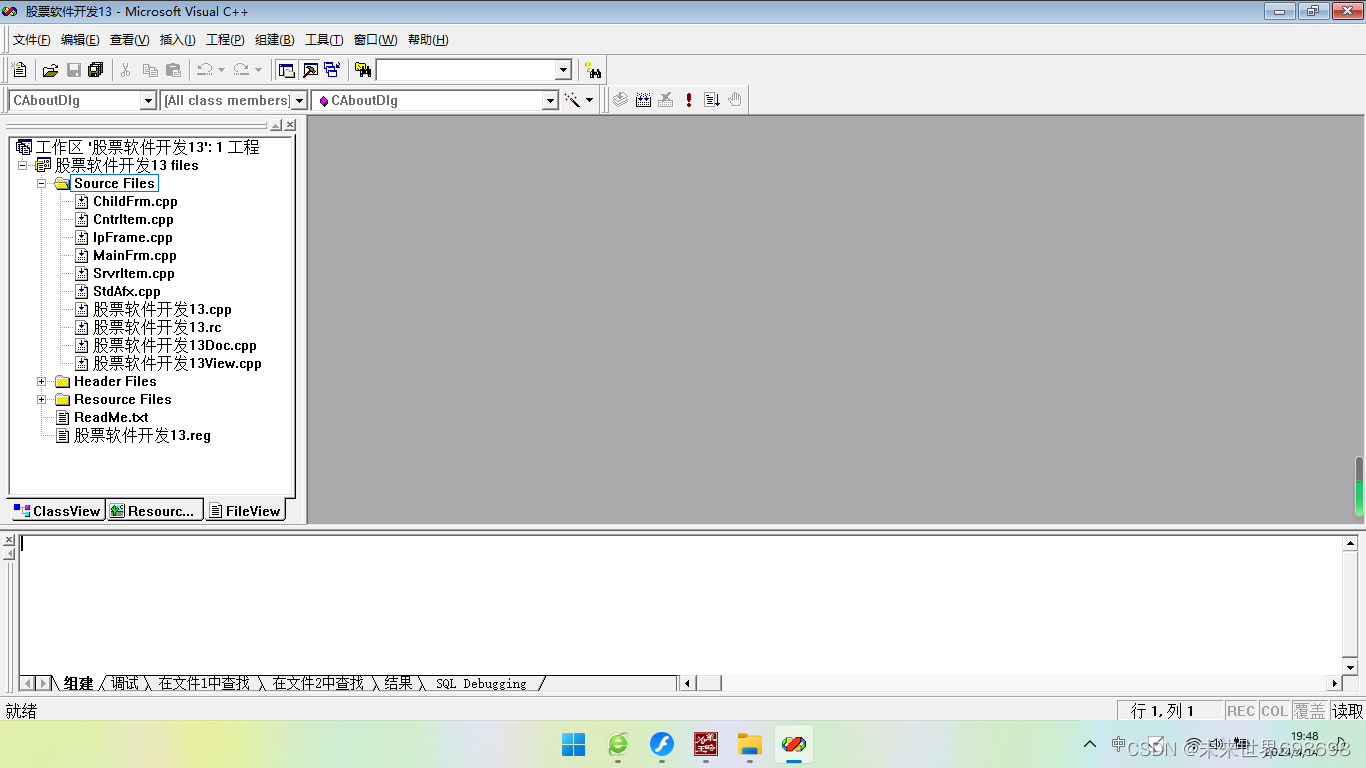Open the Window List icon
The height and width of the screenshot is (768, 1366).
332,70
